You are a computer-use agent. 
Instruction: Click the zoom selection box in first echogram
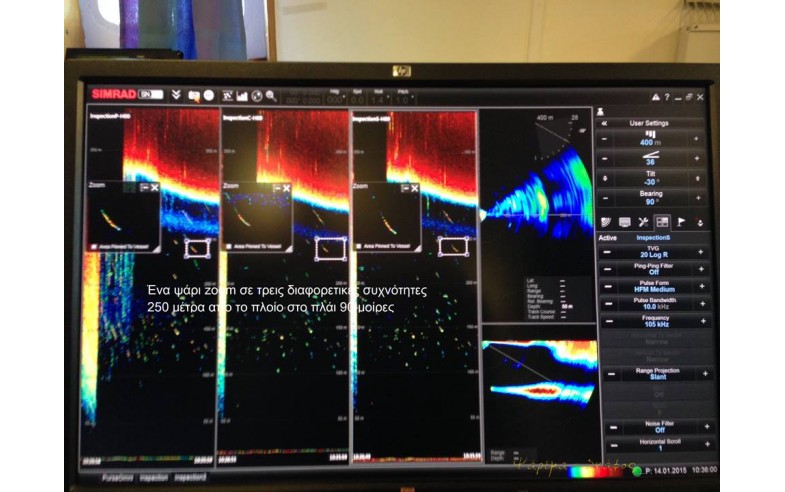coord(197,248)
